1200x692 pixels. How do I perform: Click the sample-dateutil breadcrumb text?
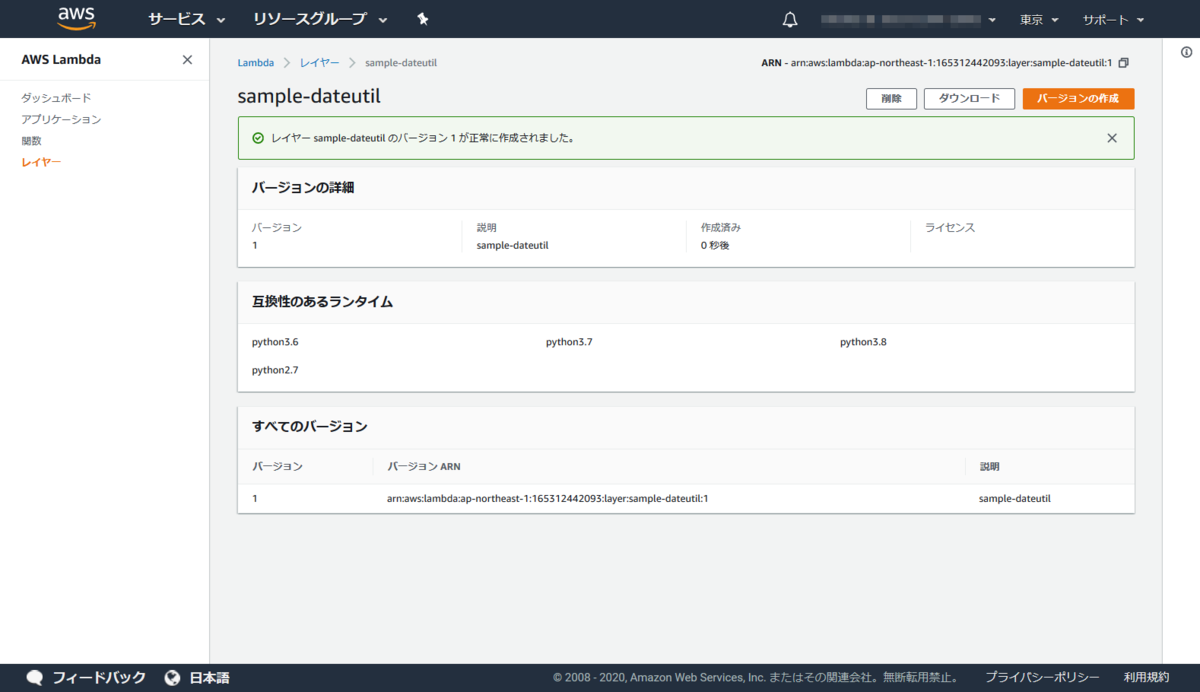click(401, 63)
